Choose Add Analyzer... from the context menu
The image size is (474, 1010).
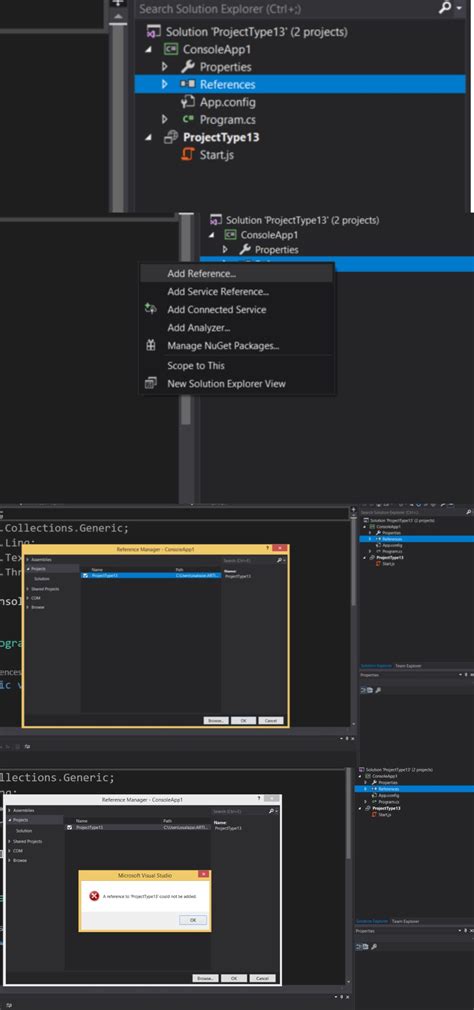(198, 328)
